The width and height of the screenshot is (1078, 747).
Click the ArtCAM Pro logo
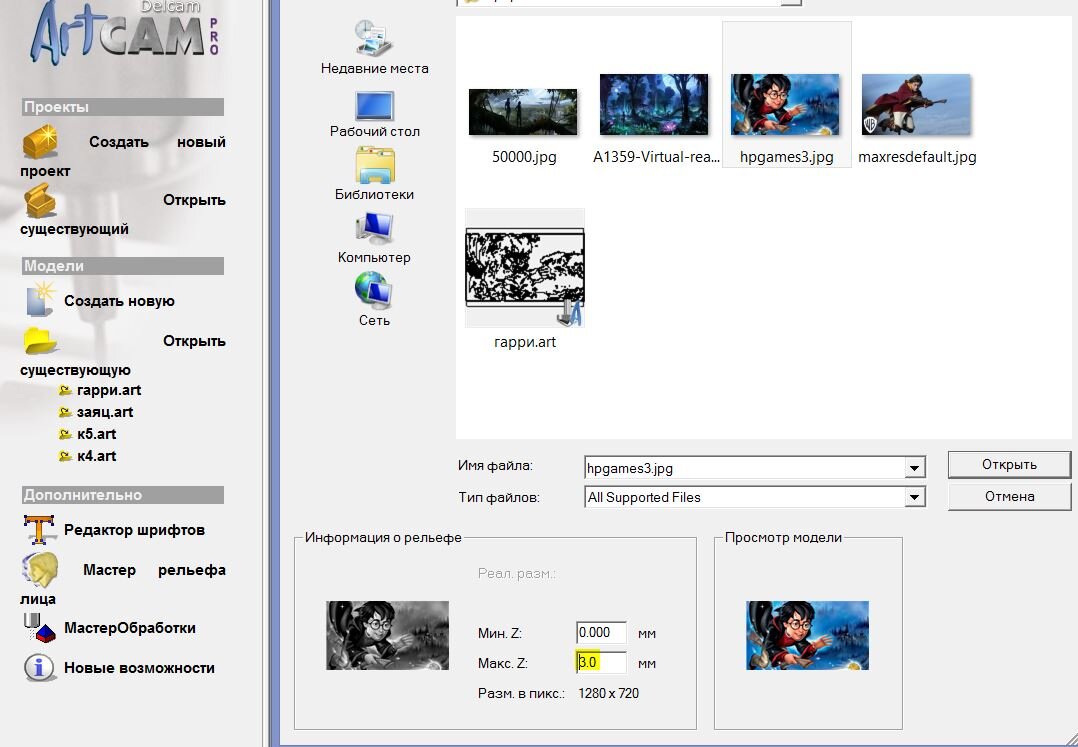click(124, 34)
